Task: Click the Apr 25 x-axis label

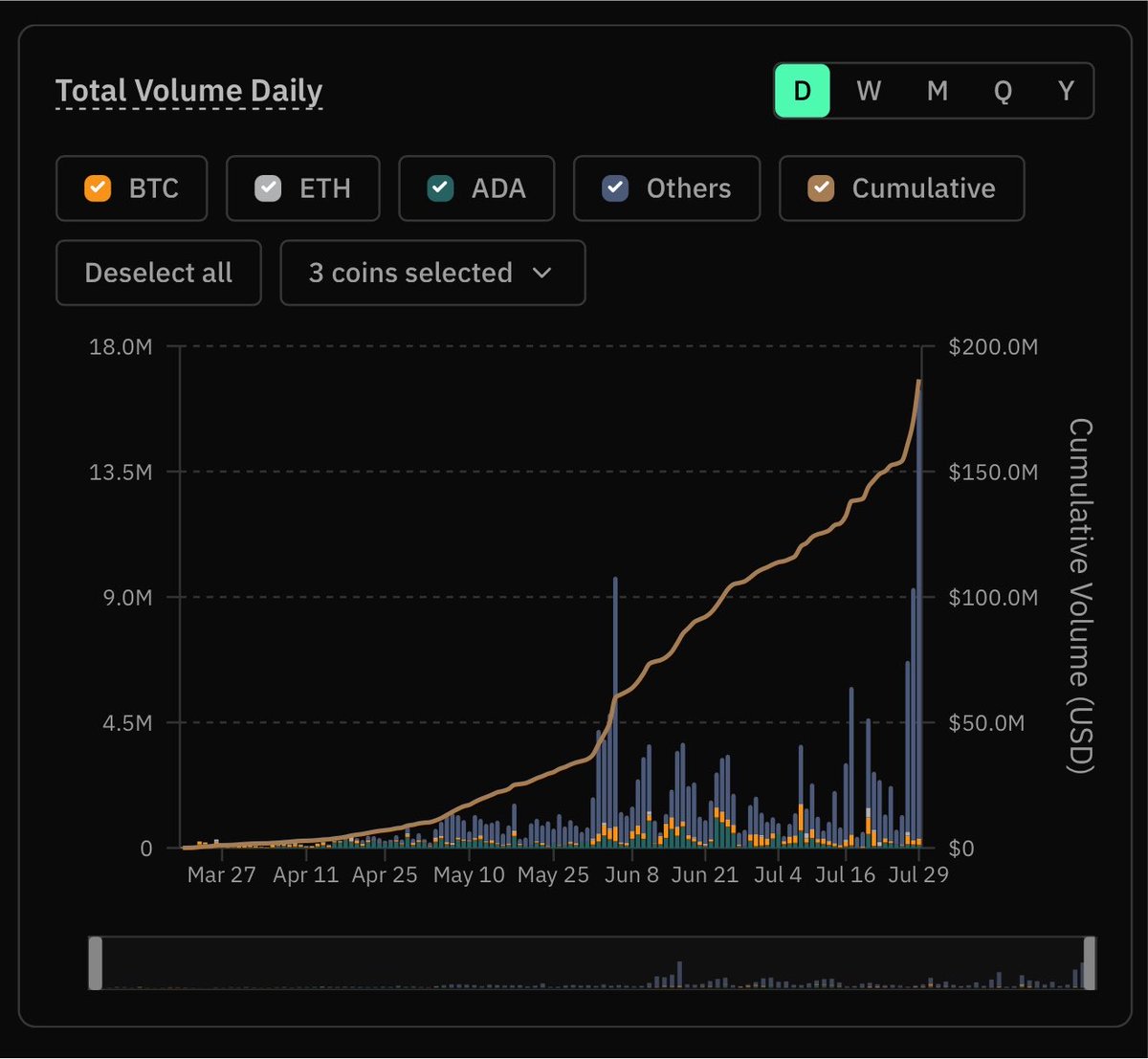Action: 385,874
